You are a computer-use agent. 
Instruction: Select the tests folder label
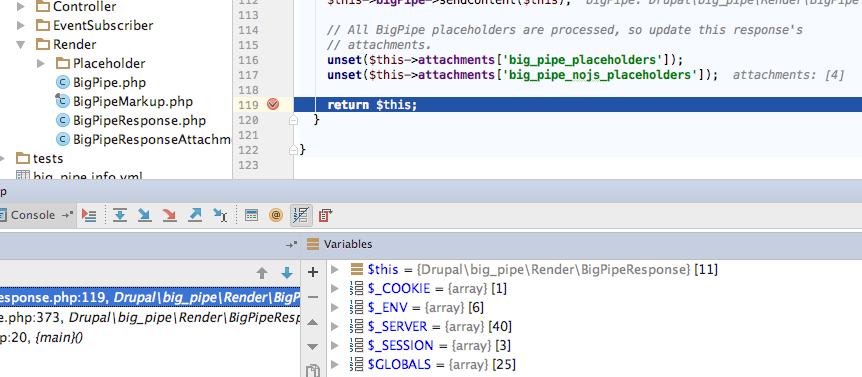[48, 158]
